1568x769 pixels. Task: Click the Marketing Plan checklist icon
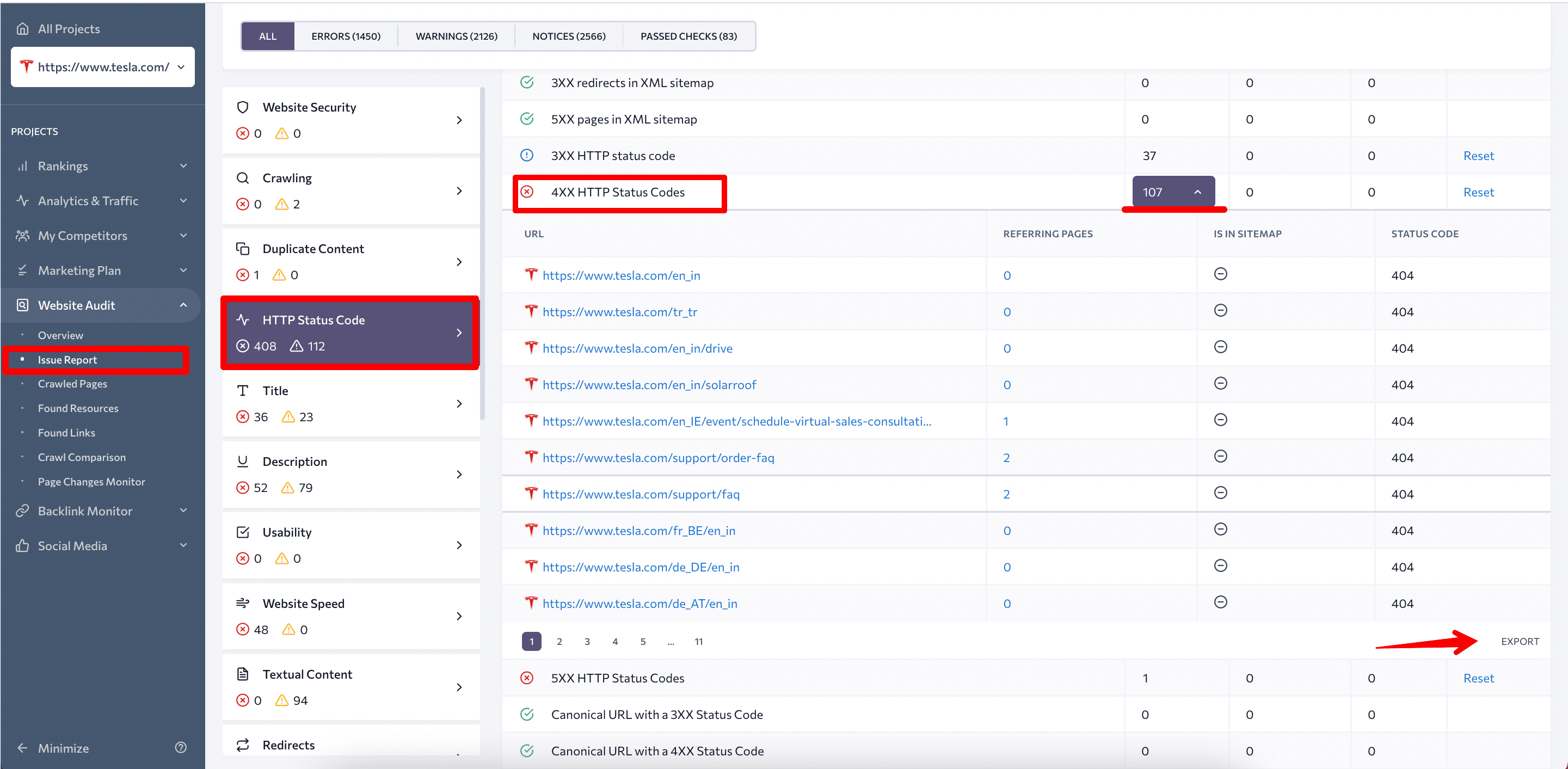pos(22,270)
